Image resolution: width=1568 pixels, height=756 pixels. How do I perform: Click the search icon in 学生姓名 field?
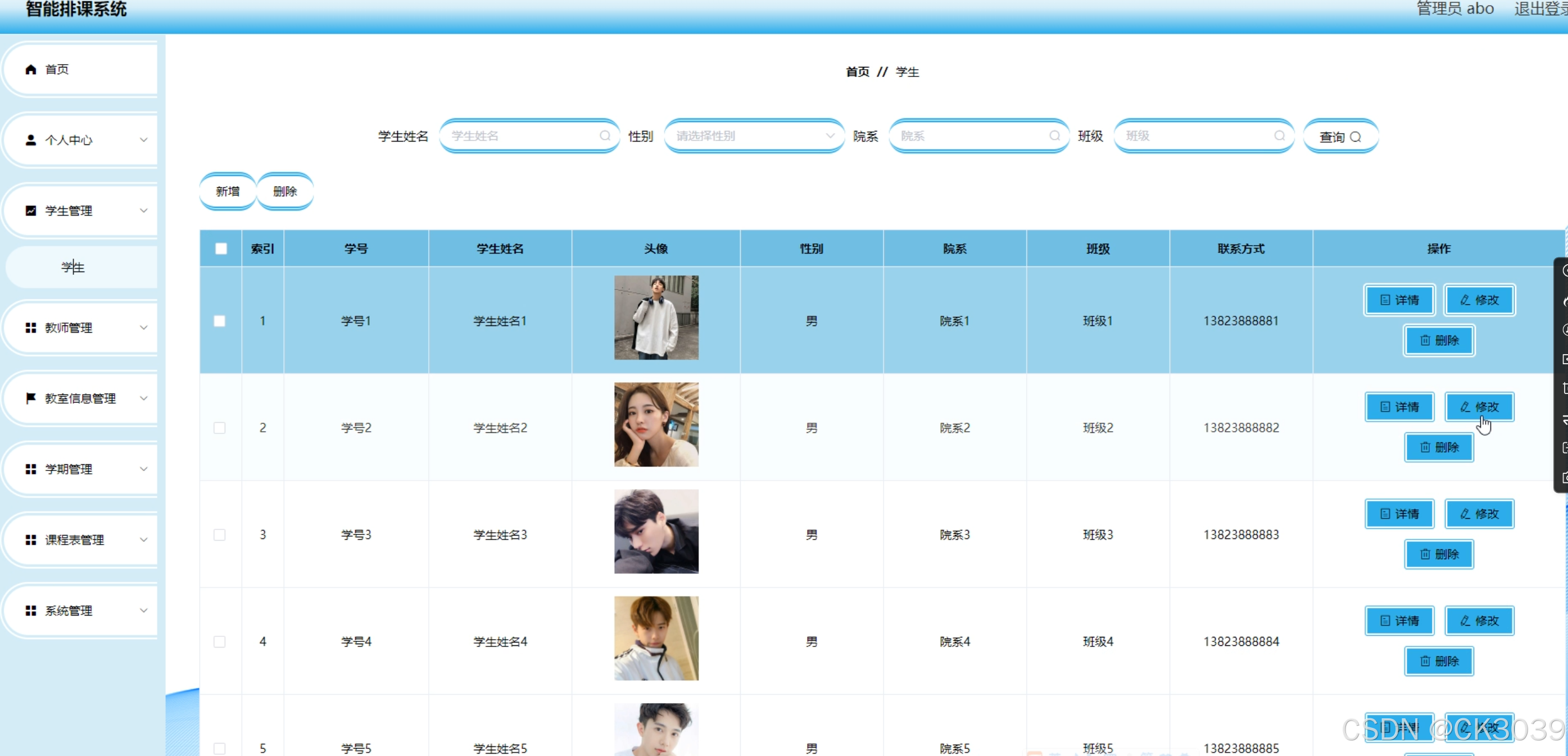pyautogui.click(x=604, y=135)
